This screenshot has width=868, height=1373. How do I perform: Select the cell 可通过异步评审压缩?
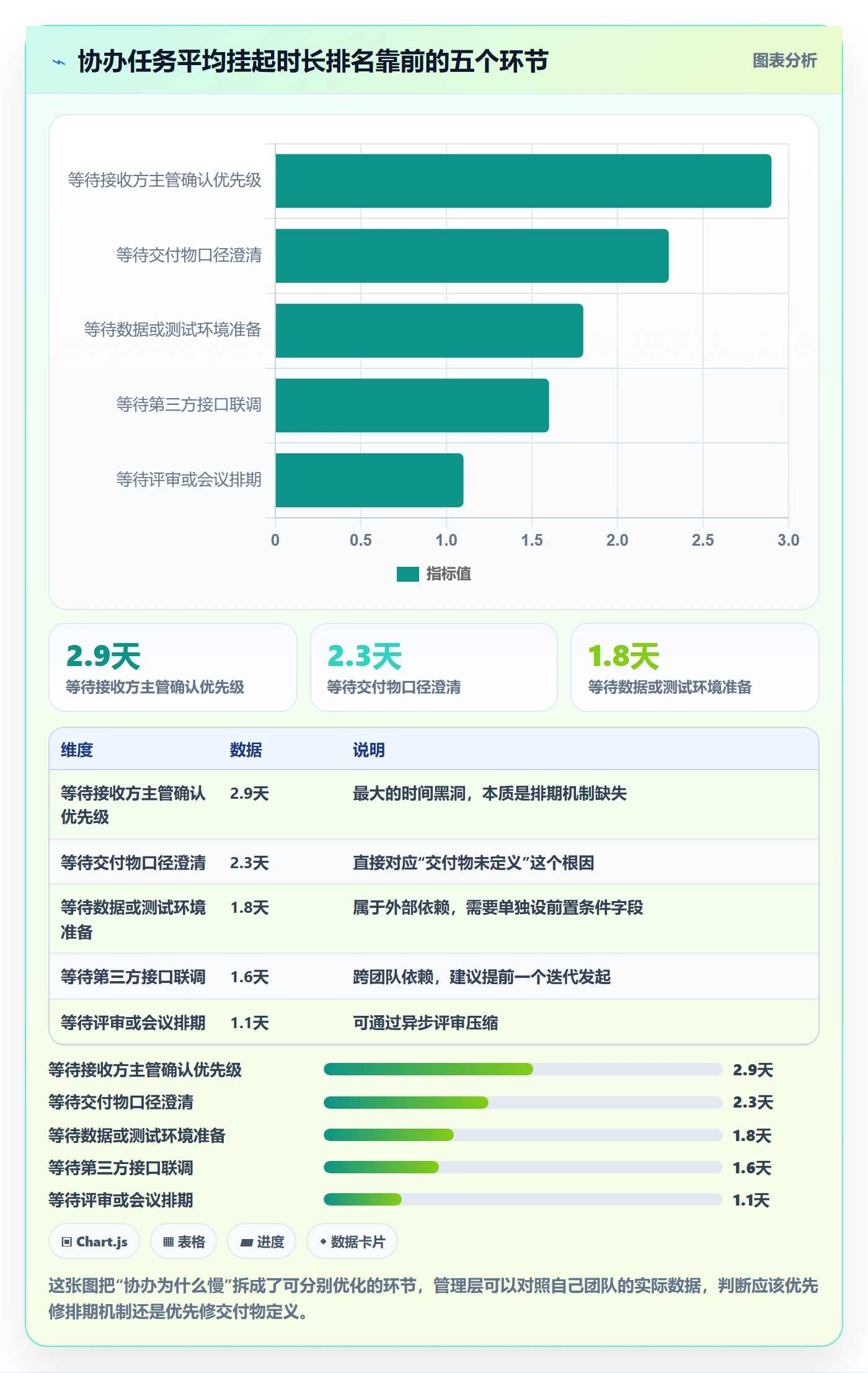[x=425, y=1023]
